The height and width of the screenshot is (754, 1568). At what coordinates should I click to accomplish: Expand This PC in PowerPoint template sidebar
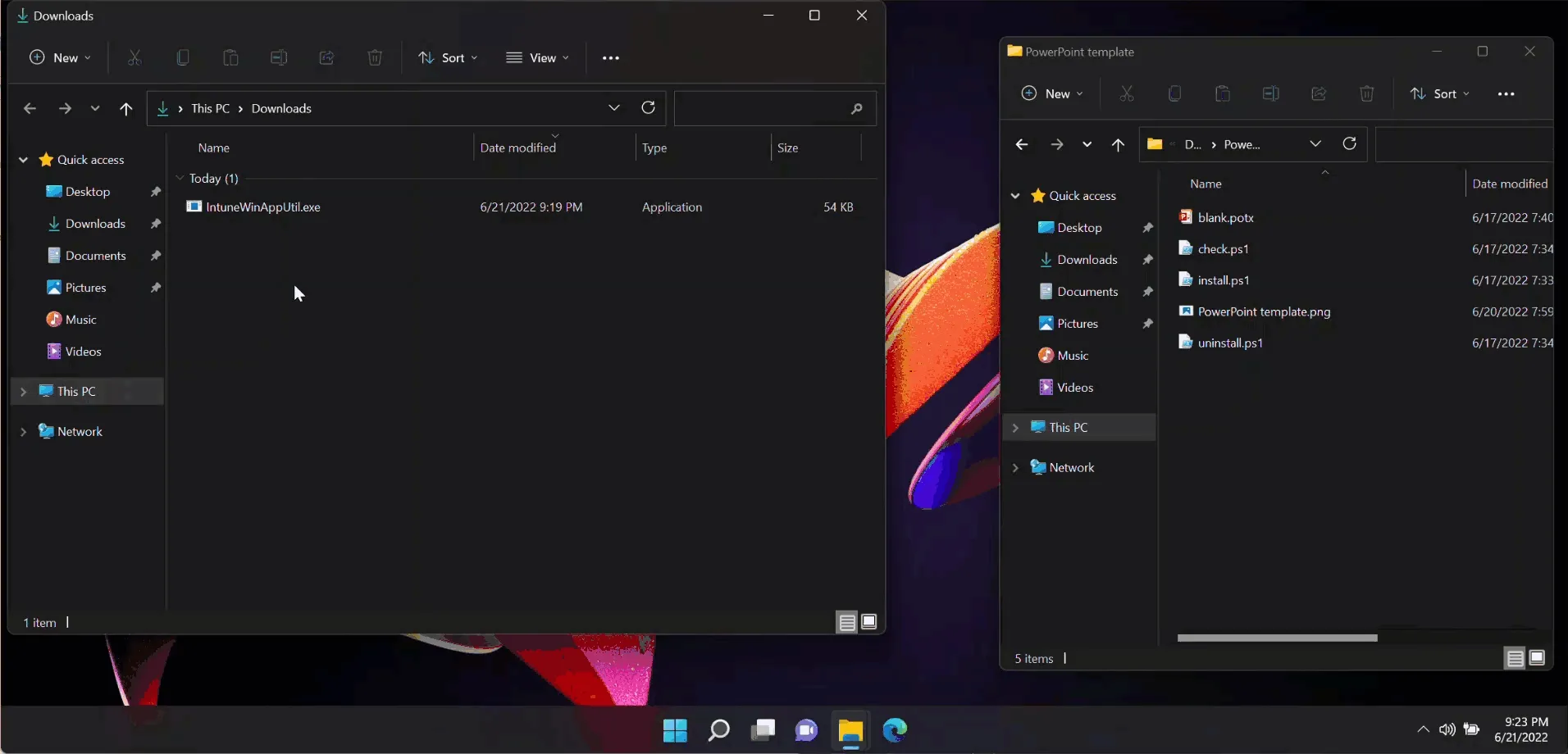[1015, 428]
